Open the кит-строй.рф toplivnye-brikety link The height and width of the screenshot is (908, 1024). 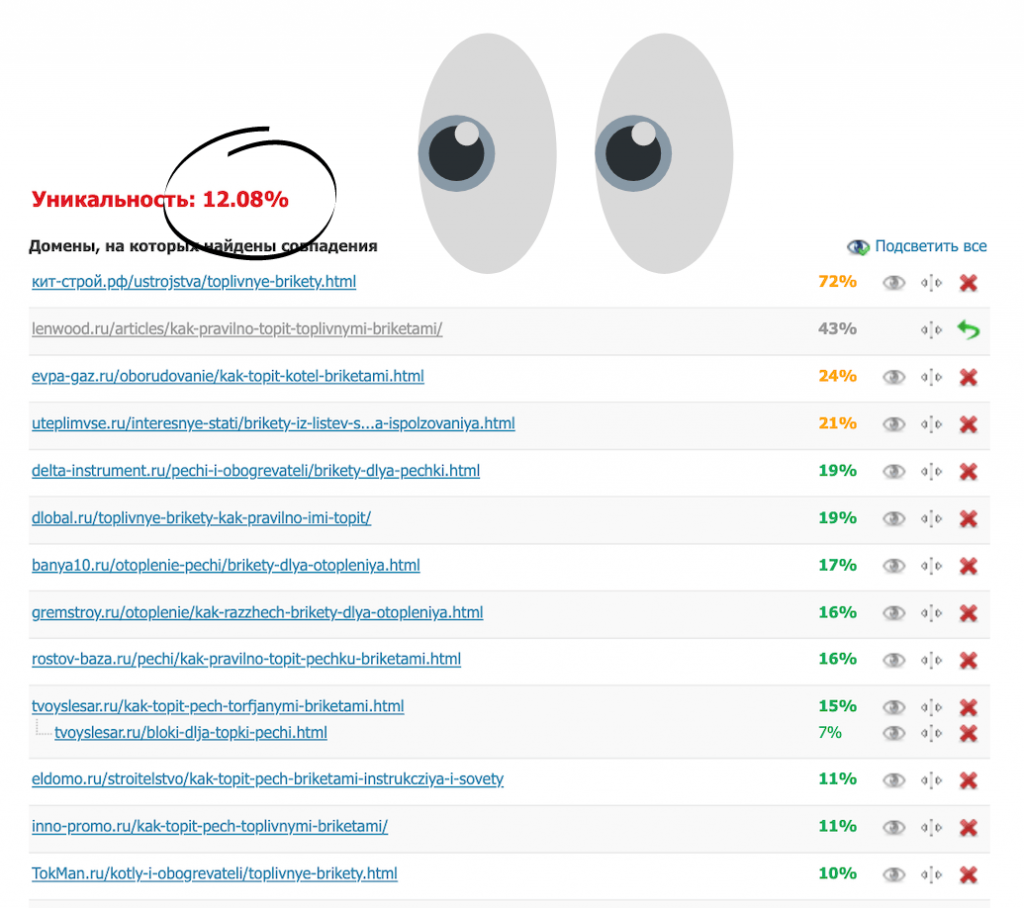point(194,282)
